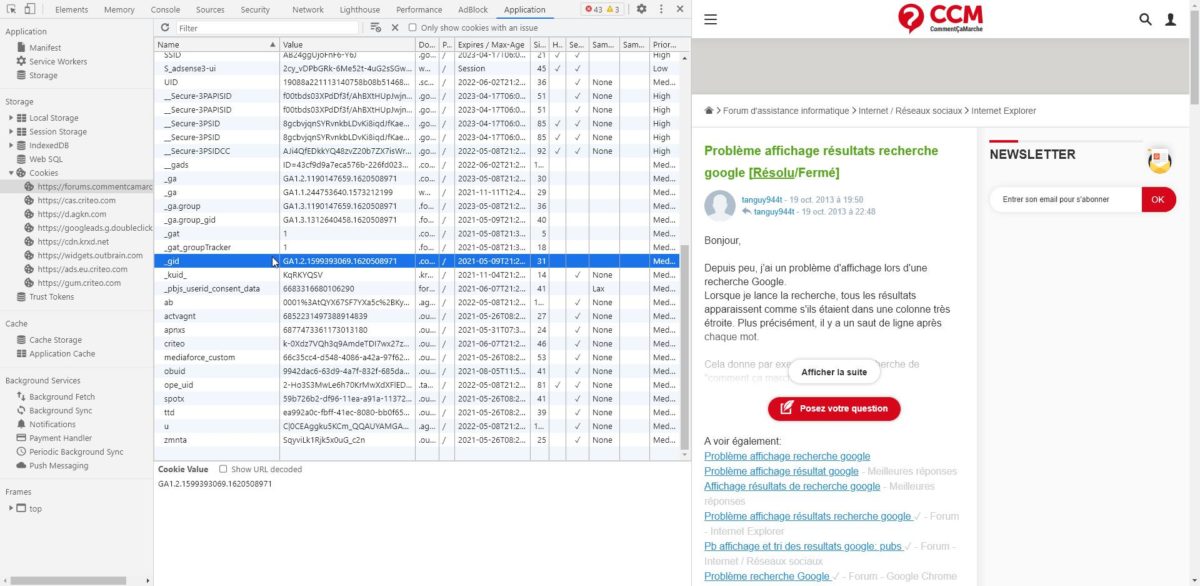
Task: Open the Security tab
Action: coord(255,9)
